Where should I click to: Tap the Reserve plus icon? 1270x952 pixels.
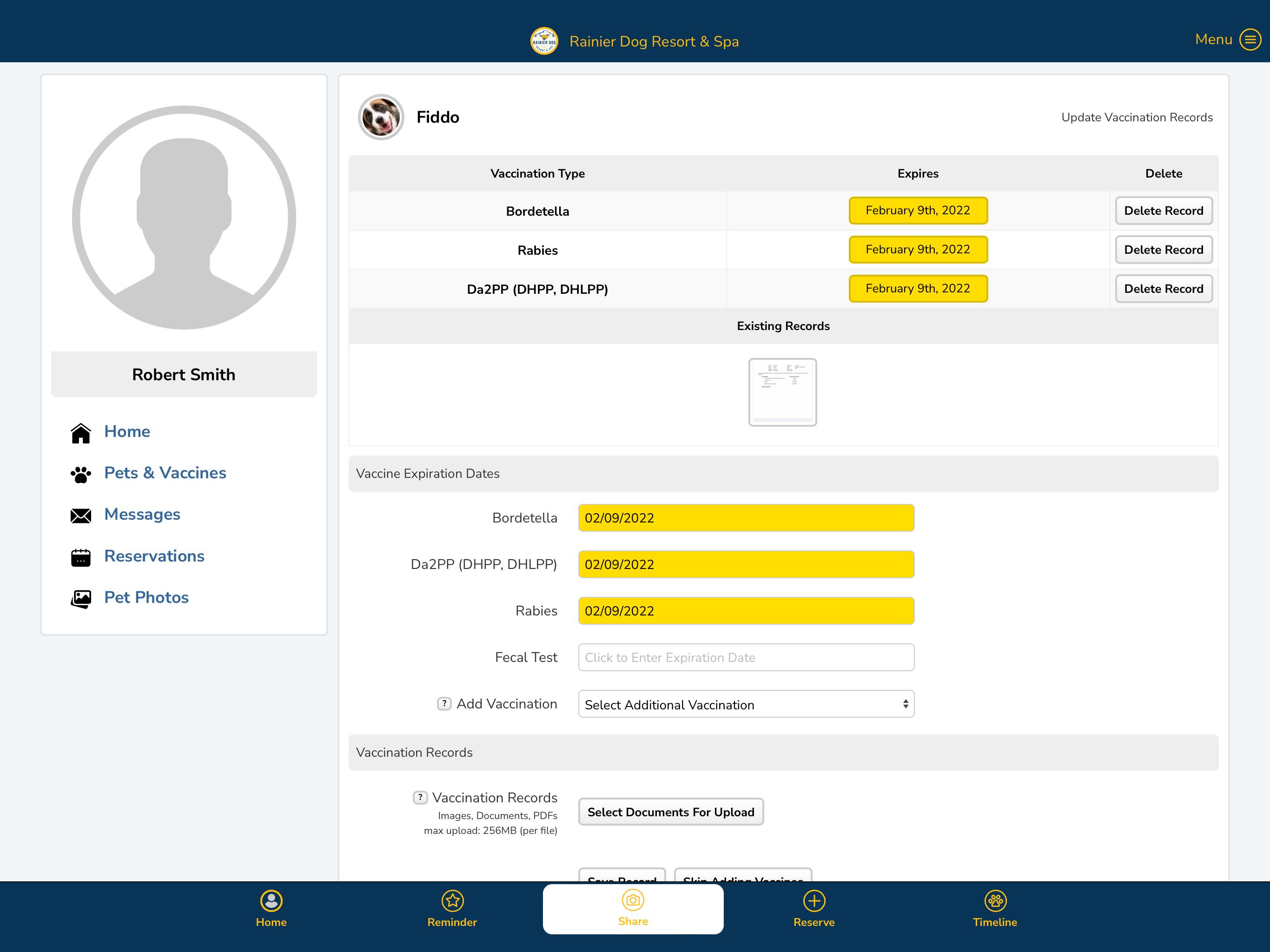[814, 900]
